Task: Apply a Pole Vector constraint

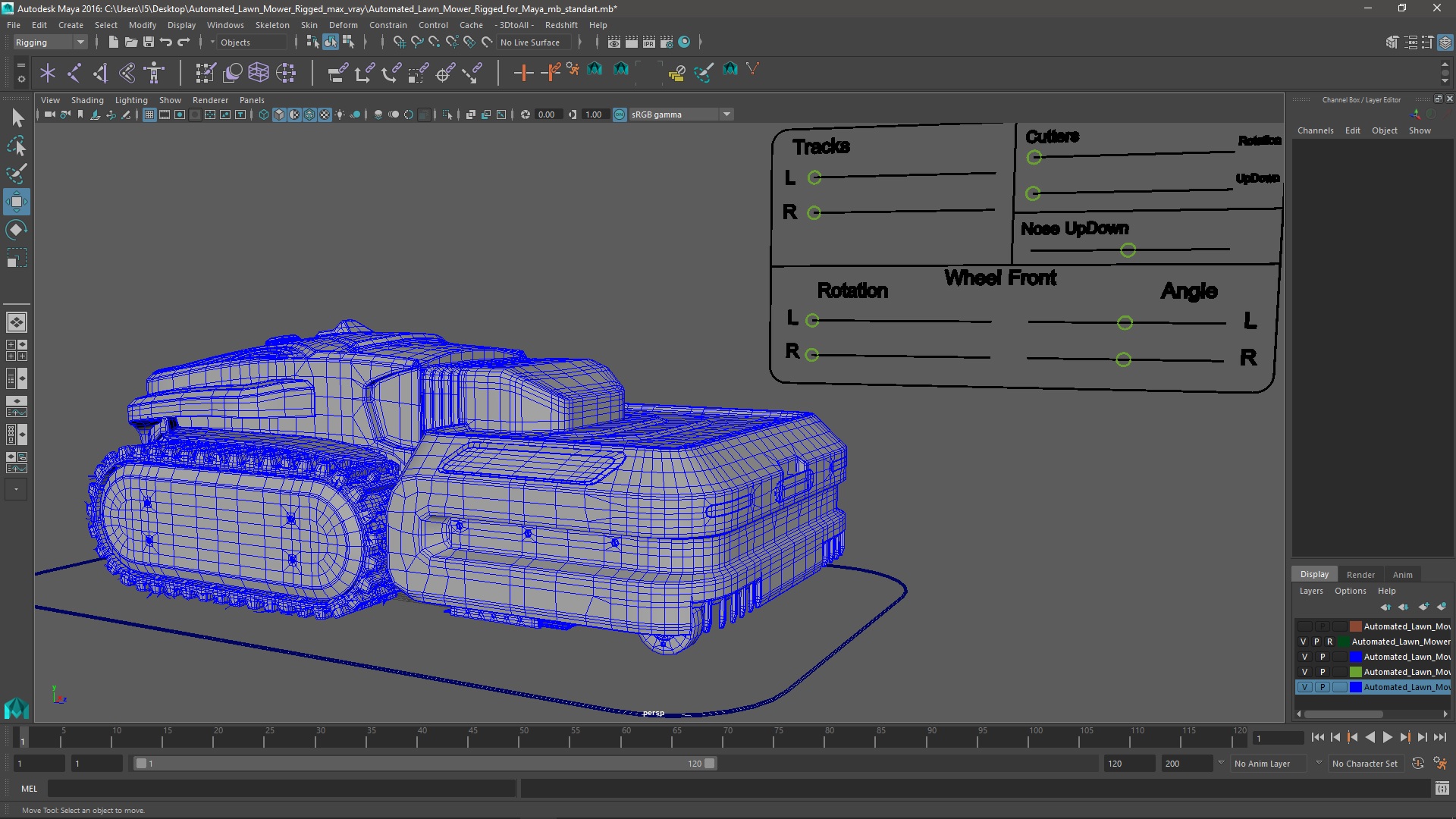Action: pos(472,73)
